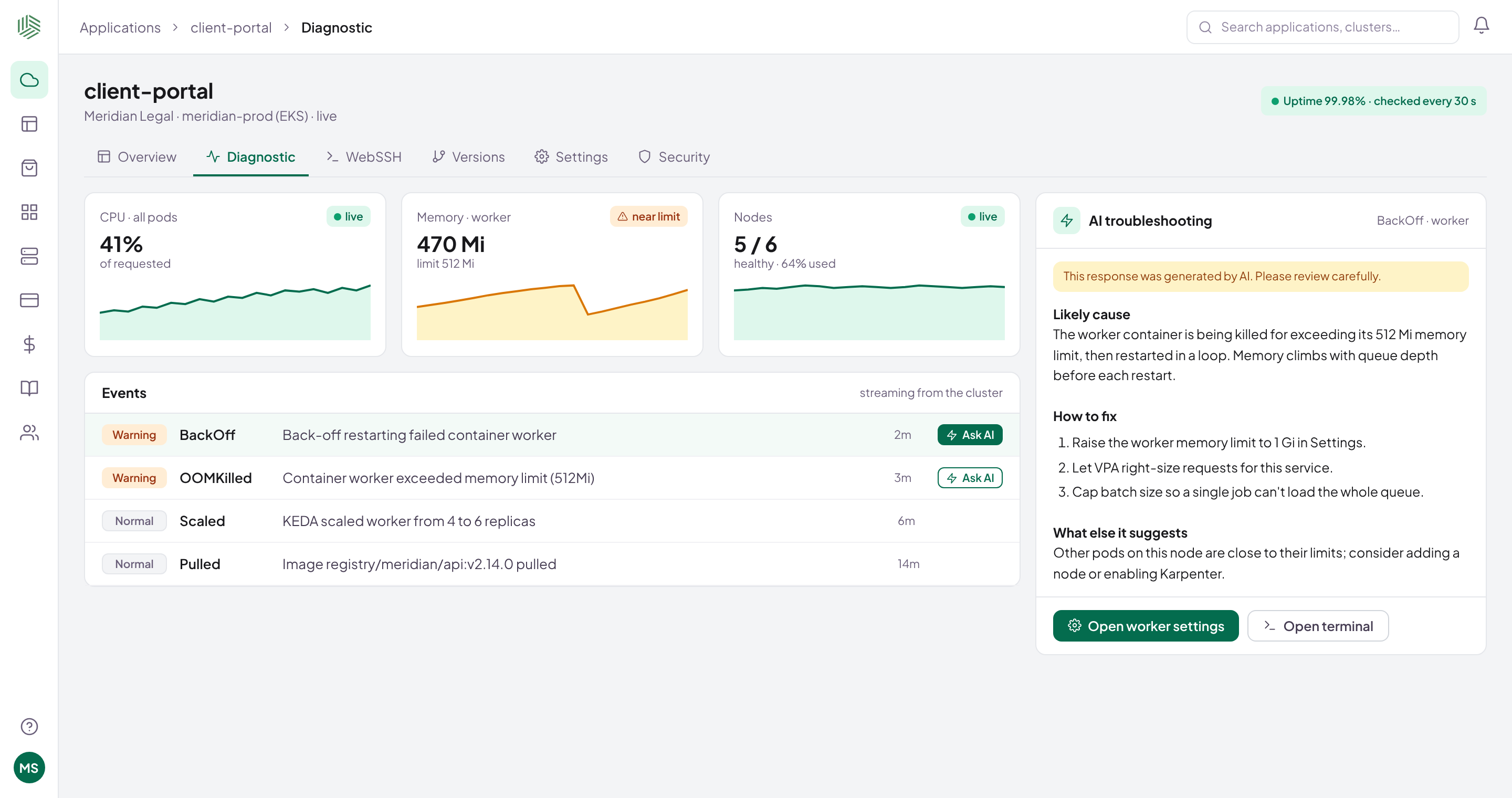Click the client-portal breadcrumb link

230,28
